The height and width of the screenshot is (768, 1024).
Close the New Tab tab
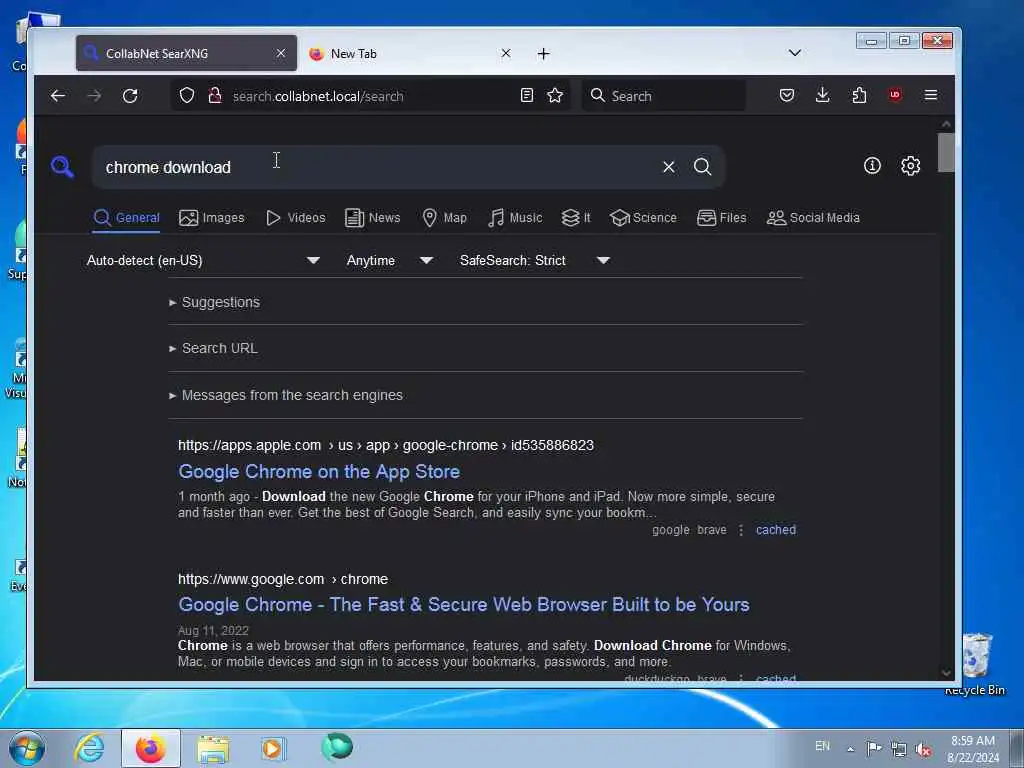[x=505, y=53]
